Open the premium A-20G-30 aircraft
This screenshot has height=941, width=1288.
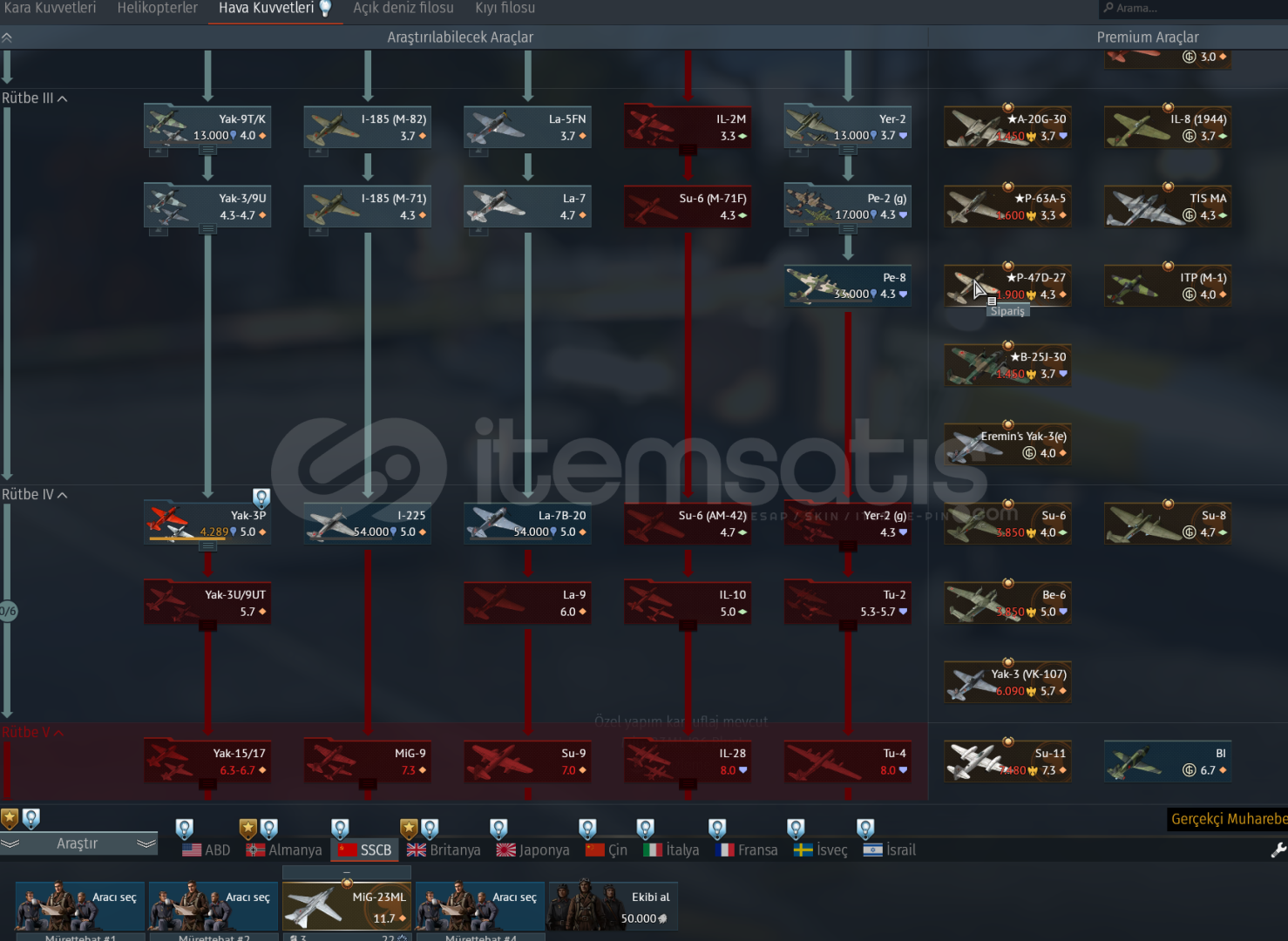1008,126
